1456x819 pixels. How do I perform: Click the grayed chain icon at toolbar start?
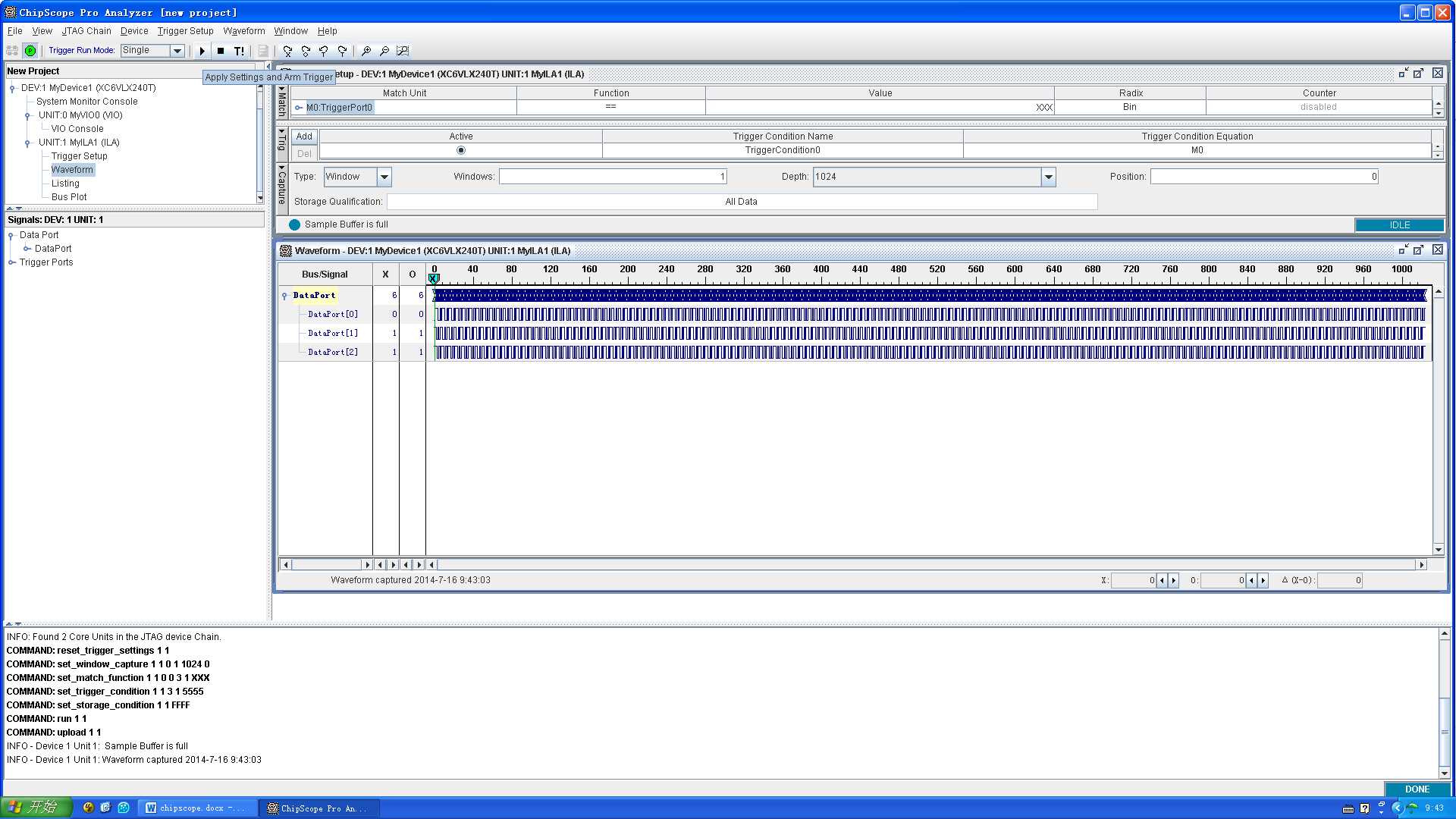point(12,51)
